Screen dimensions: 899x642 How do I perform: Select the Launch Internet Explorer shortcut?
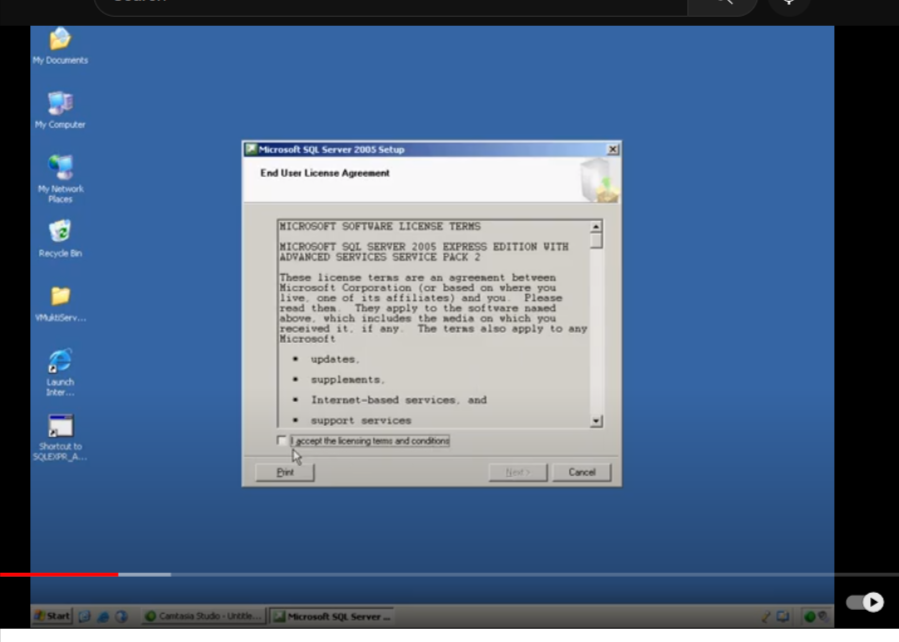60,372
